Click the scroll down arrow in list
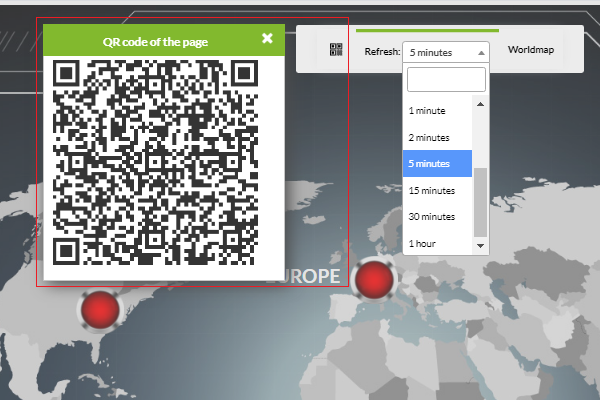 [x=481, y=246]
